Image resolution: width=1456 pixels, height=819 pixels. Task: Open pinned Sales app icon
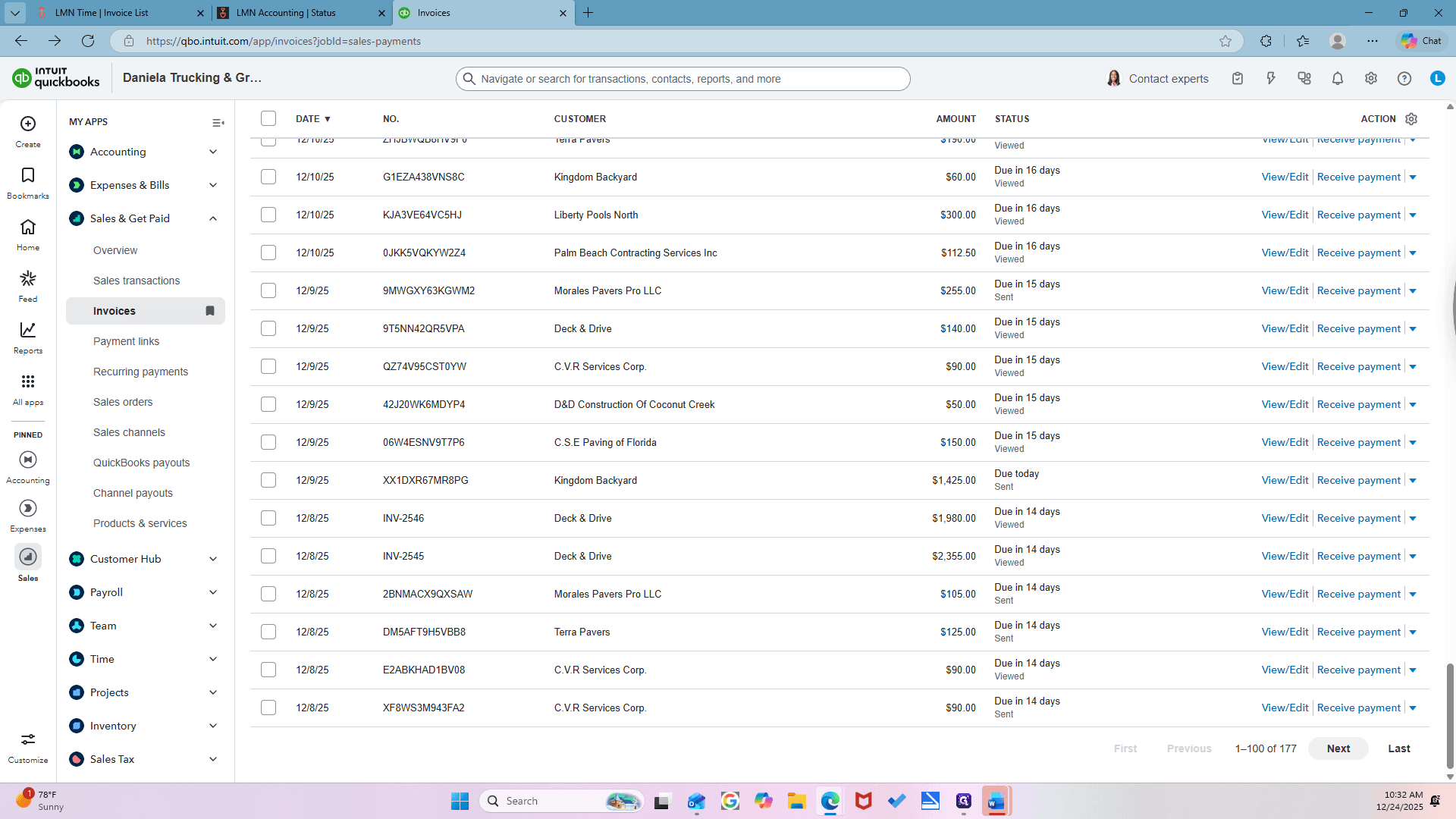point(28,557)
